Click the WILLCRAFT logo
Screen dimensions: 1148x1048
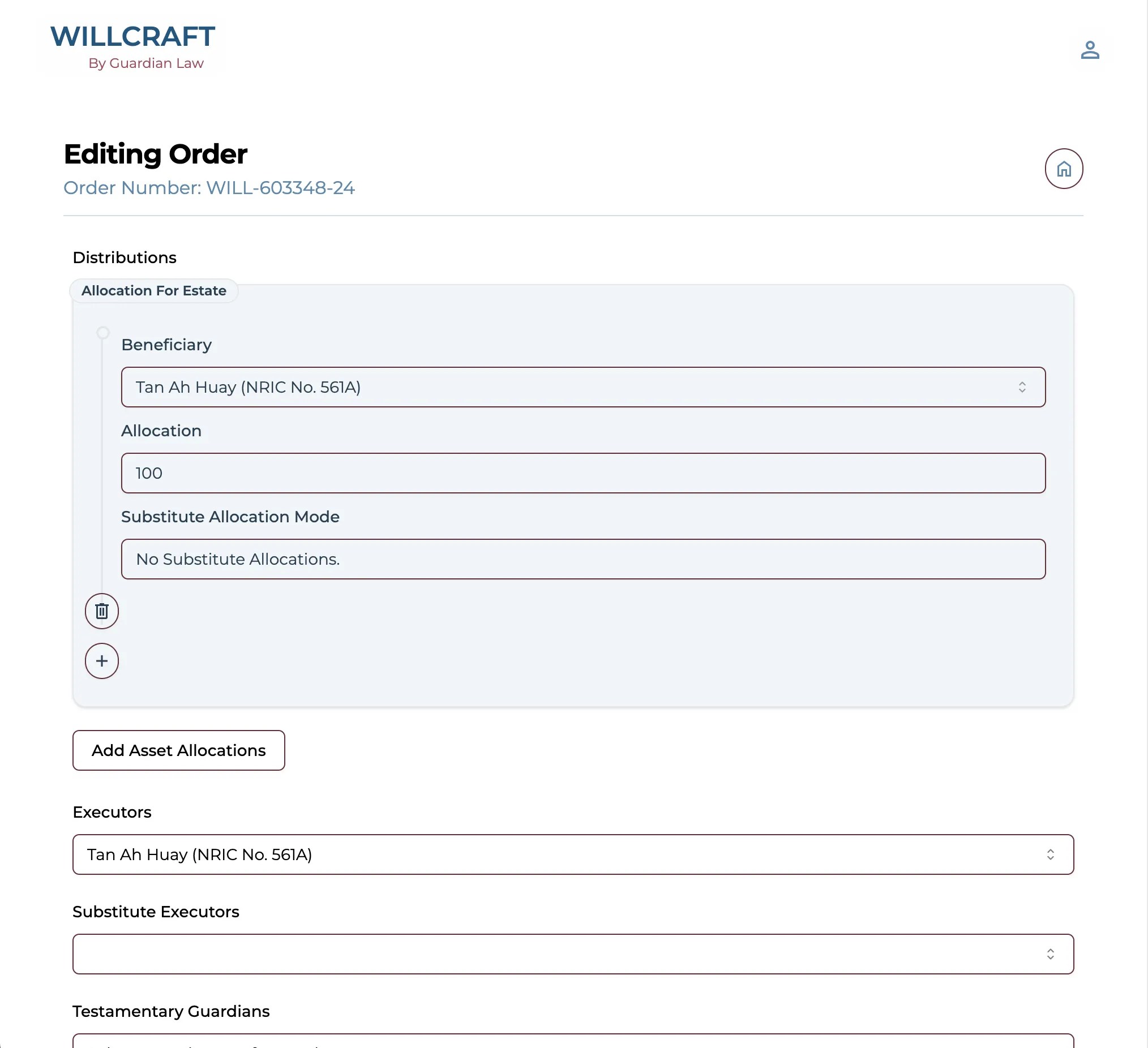(x=132, y=37)
